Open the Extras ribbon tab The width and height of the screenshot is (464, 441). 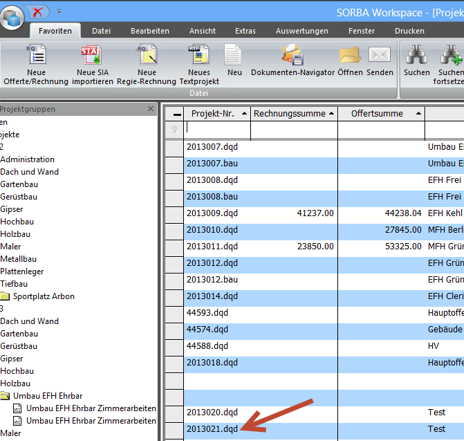pos(245,31)
